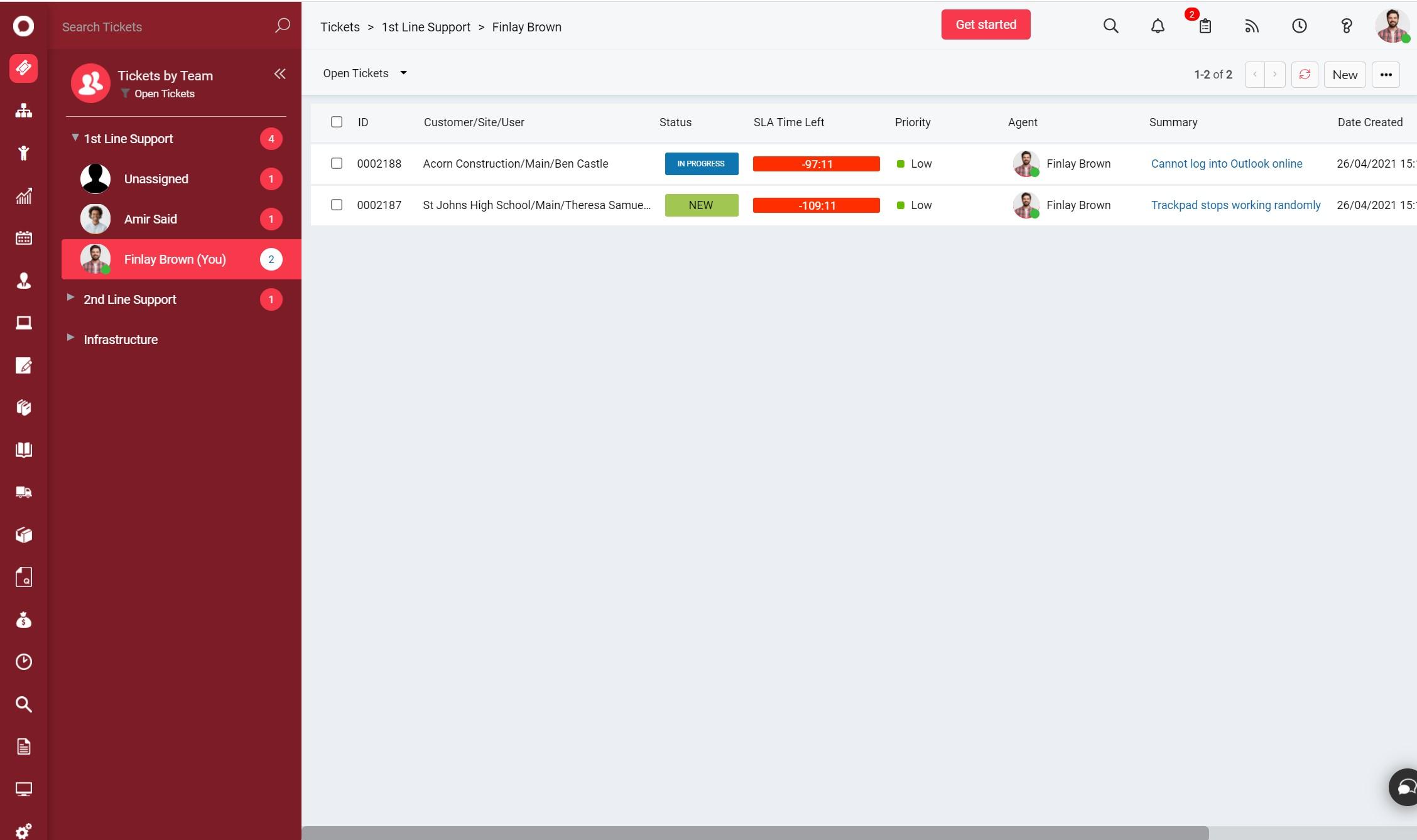Image resolution: width=1417 pixels, height=840 pixels.
Task: Click the New ticket button
Action: 1345,74
